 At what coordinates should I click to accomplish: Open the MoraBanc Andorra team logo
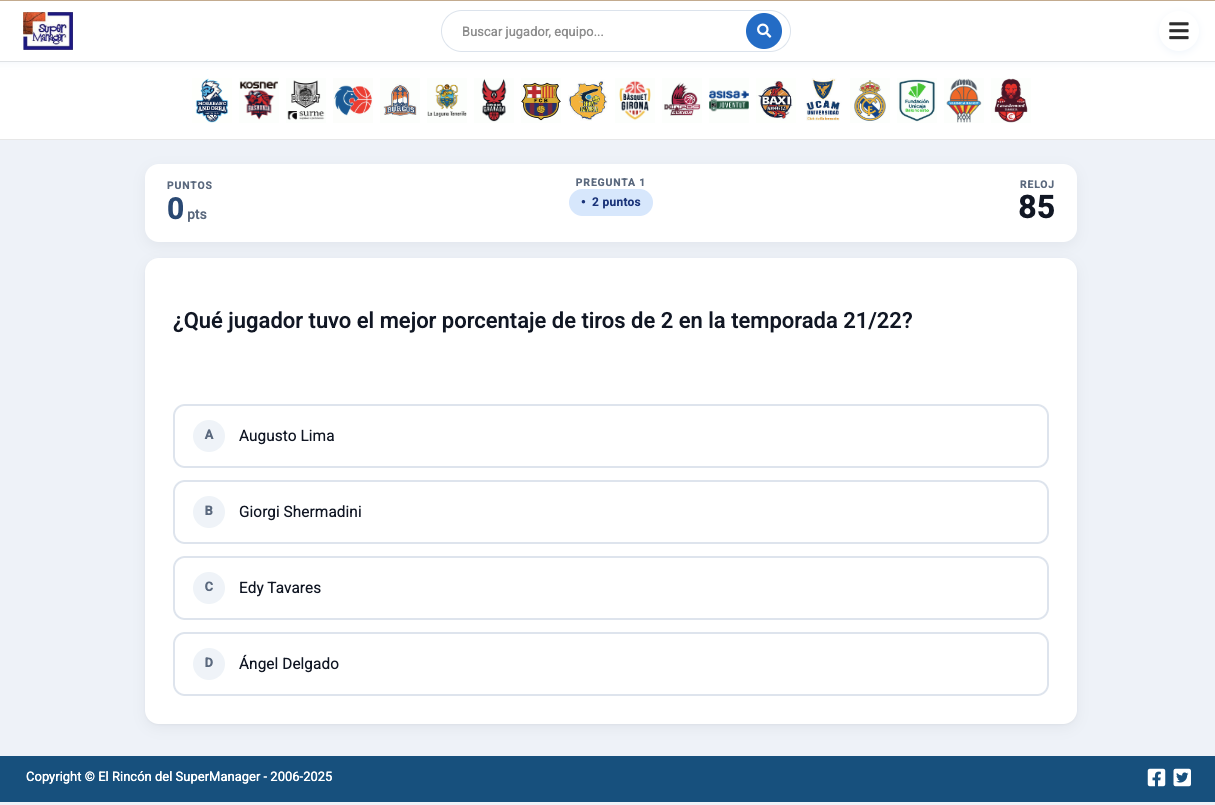tap(212, 101)
